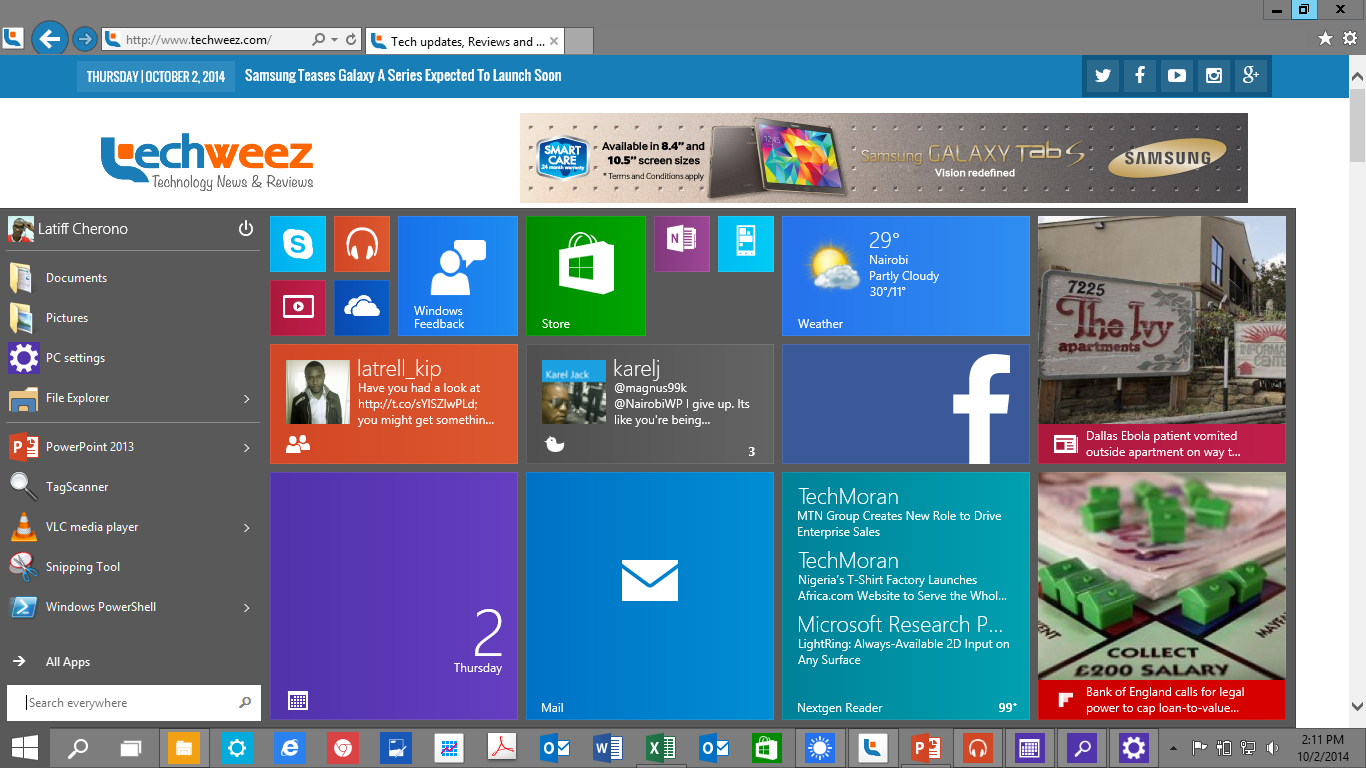Open Adobe Reader from the taskbar
1366x768 pixels.
pyautogui.click(x=502, y=747)
